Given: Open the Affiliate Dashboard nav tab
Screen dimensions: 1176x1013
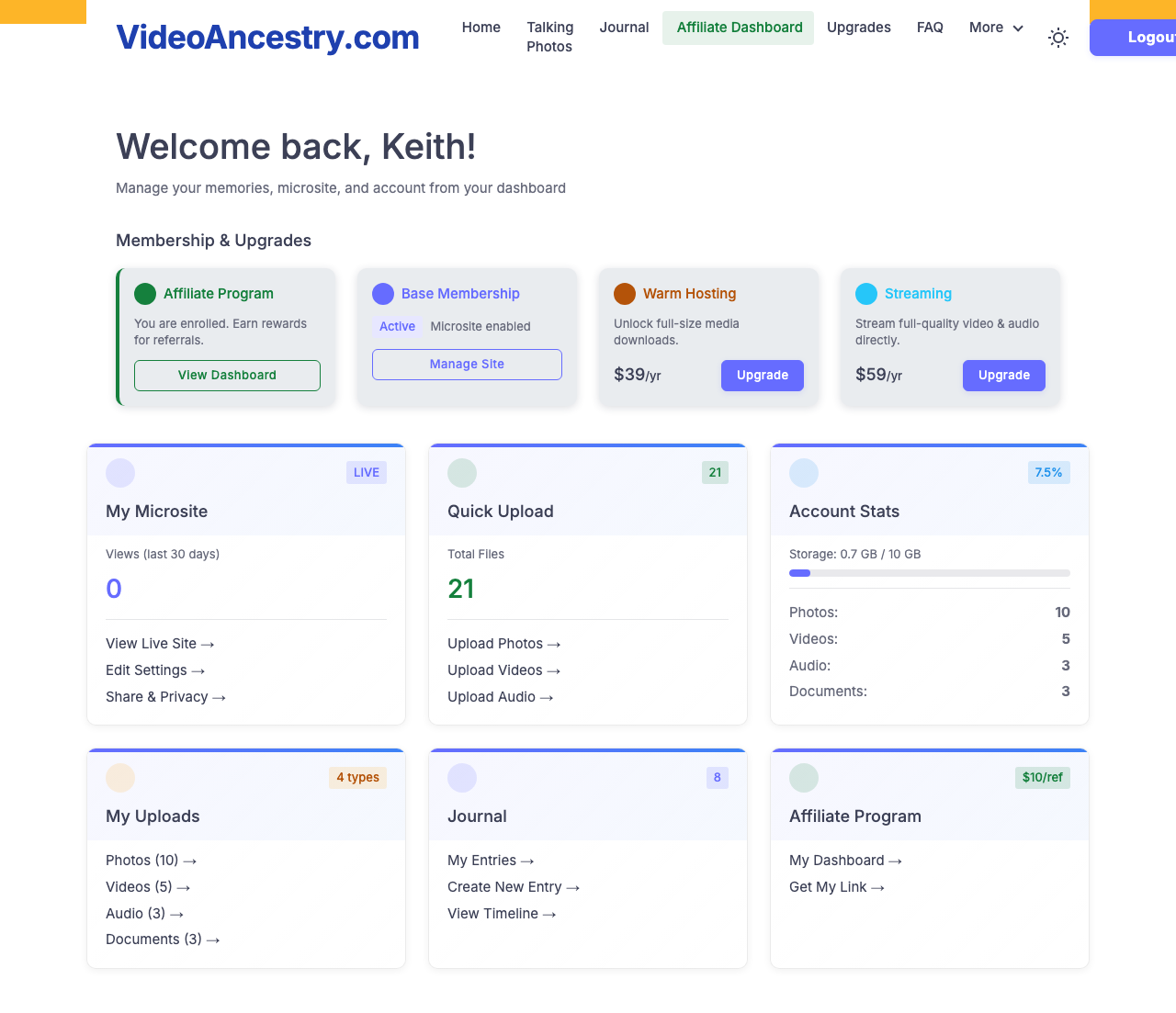Looking at the screenshot, I should pyautogui.click(x=739, y=28).
